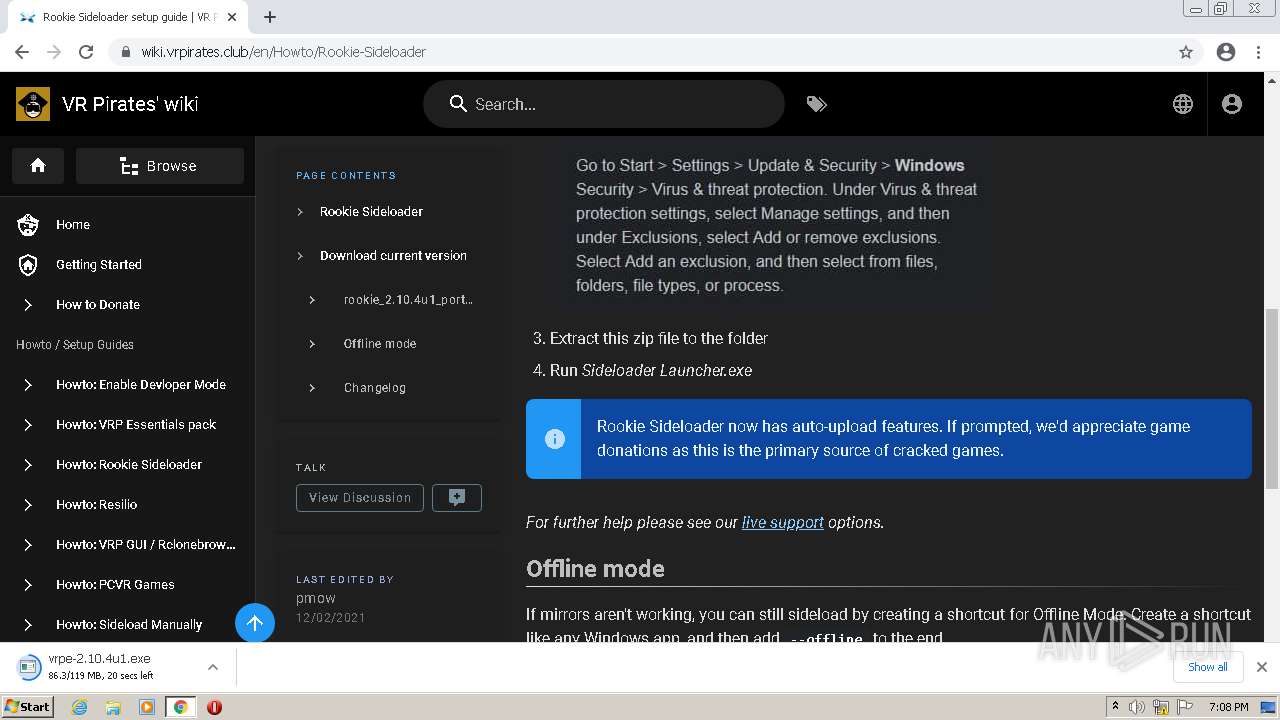Show hidden system tray icons
The image size is (1280, 720).
(x=1115, y=707)
